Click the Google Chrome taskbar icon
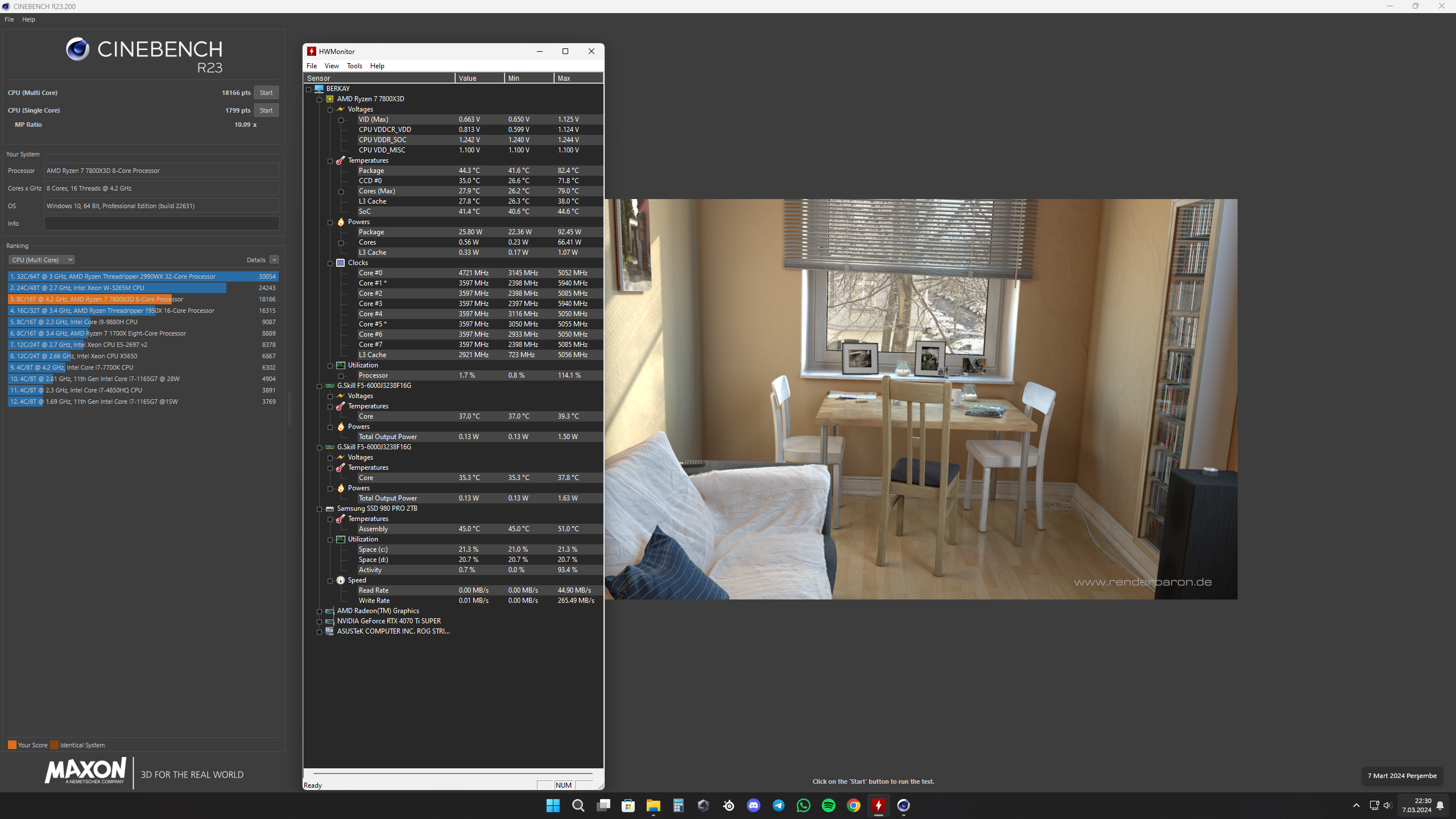 pos(853,805)
